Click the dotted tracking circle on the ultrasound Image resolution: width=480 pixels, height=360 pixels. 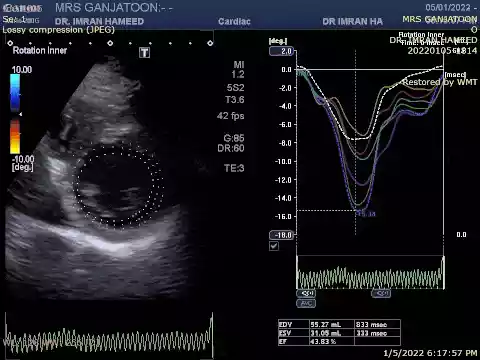[118, 186]
